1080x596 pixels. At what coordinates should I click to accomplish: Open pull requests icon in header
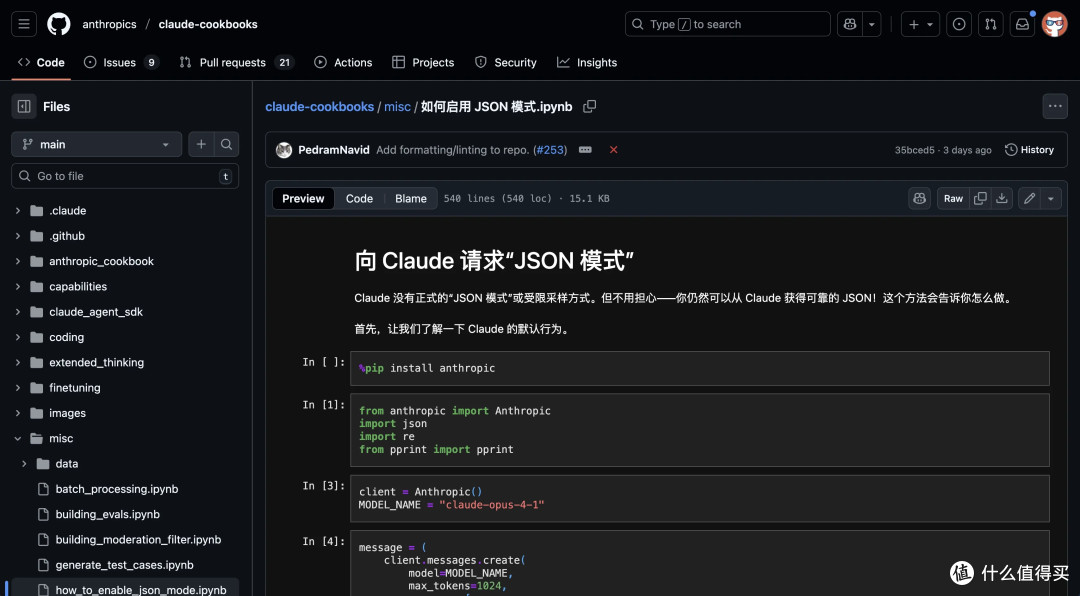point(990,24)
